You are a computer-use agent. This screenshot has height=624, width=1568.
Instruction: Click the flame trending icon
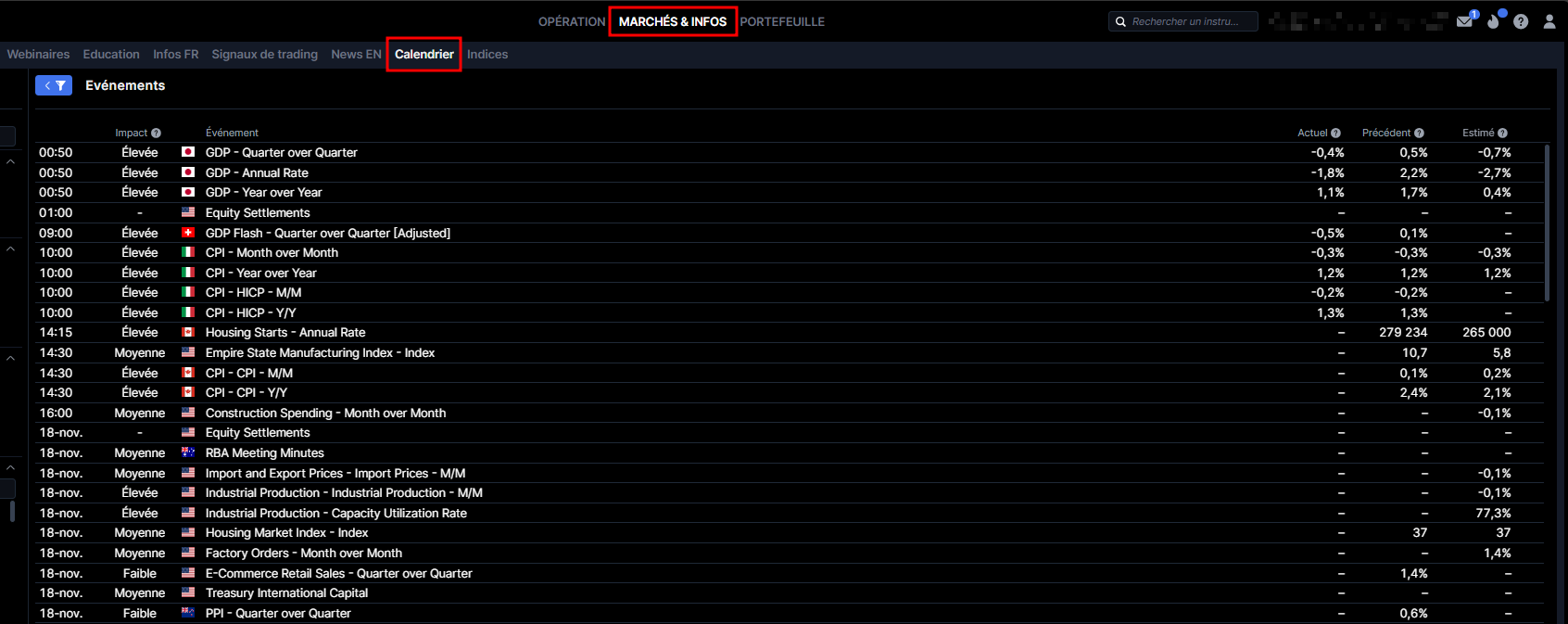(x=1493, y=21)
